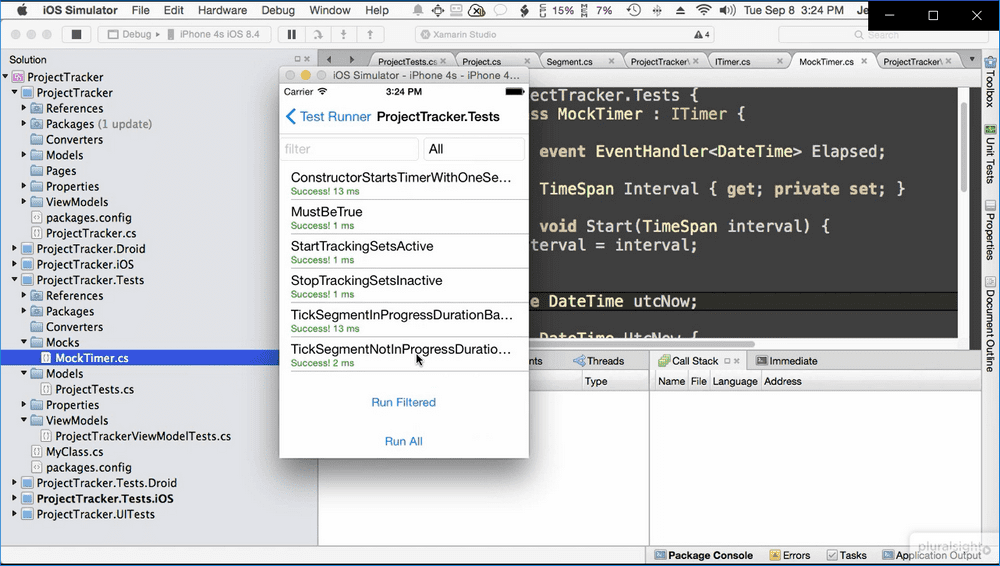Expand the Packages (1 update) folder
1000x566 pixels.
24,124
